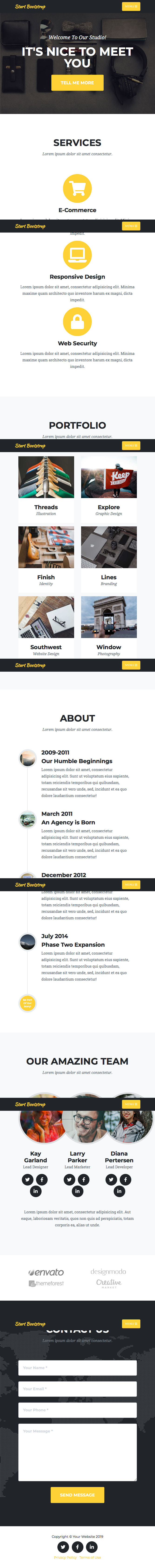Screen dimensions: 155x1568
Task: Open Kay Garland's LinkedIn profile icon
Action: coord(35,1191)
